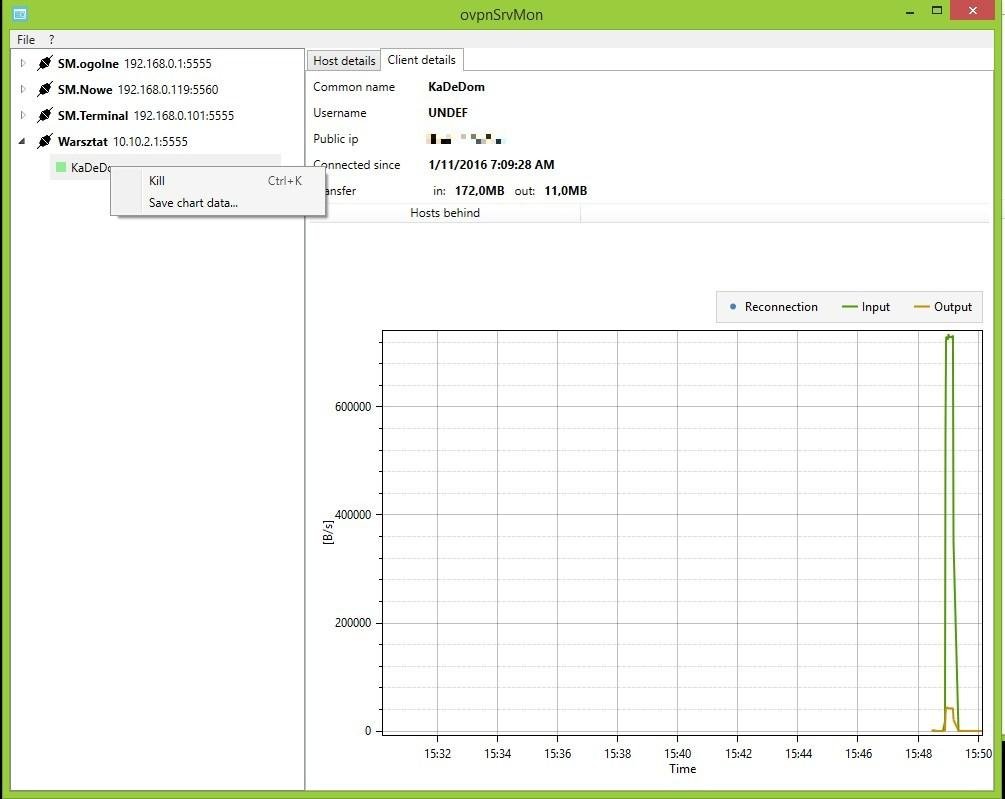Click the connected since 1/11/2016 7:09:28 AM value

[x=491, y=165]
